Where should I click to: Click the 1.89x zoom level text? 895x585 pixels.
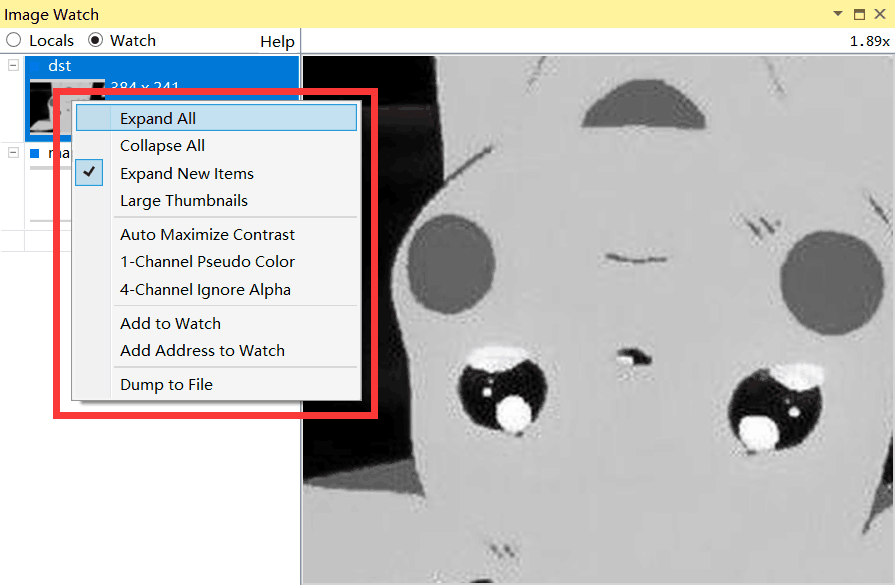869,41
